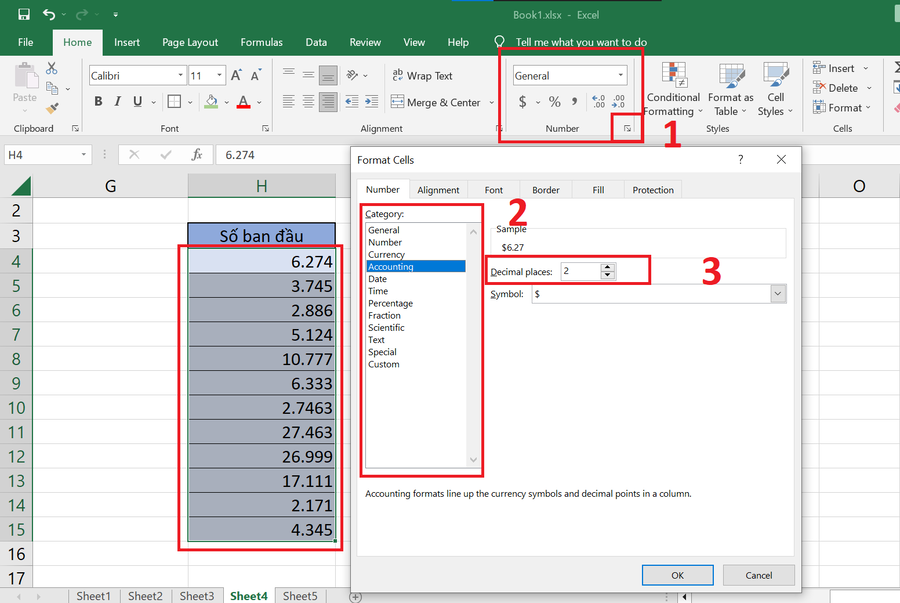Image resolution: width=900 pixels, height=603 pixels.
Task: Center text horizontally
Action: pyautogui.click(x=308, y=102)
